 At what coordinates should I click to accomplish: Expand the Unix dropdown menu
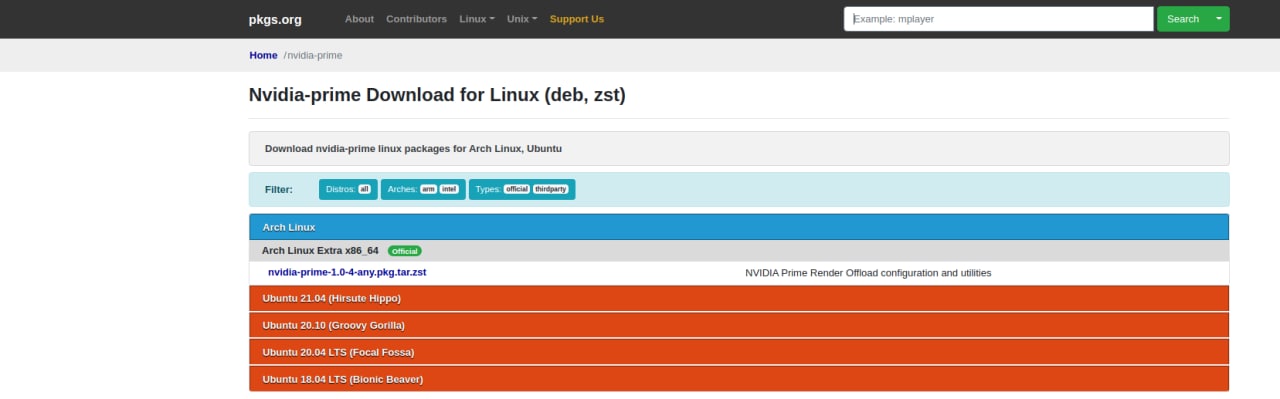(522, 19)
